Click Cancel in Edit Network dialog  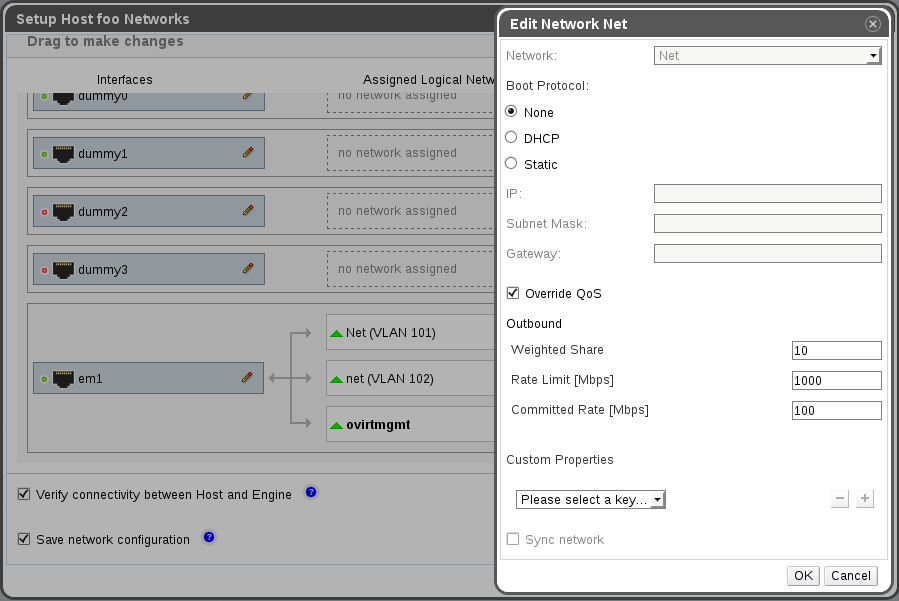[x=851, y=576]
